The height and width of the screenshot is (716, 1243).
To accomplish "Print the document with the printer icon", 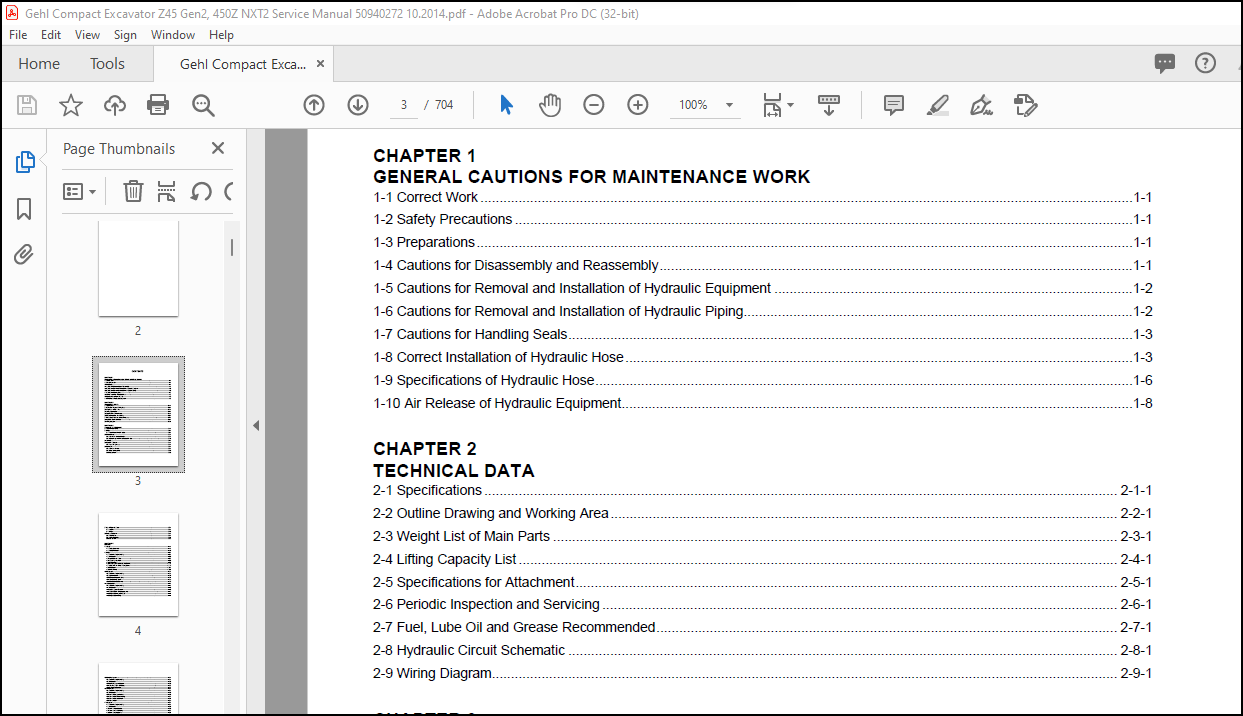I will pyautogui.click(x=158, y=105).
